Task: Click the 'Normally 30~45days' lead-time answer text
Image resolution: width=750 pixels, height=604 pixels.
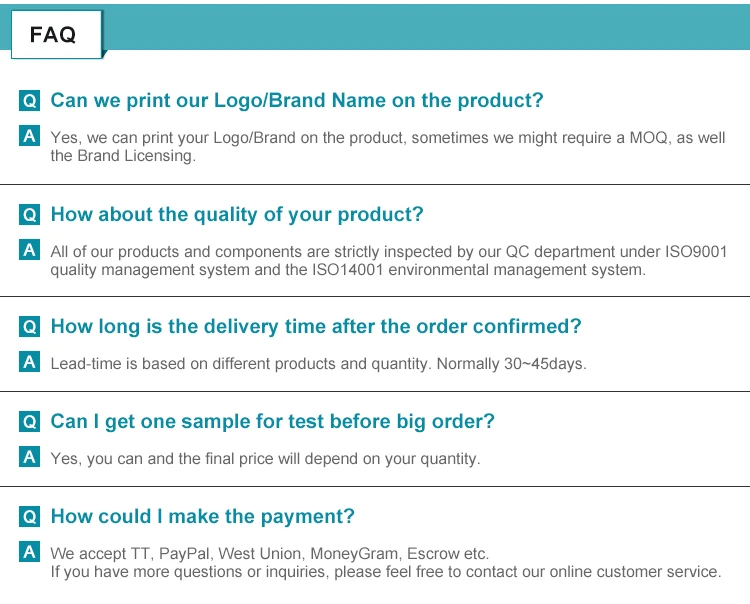Action: [x=510, y=363]
